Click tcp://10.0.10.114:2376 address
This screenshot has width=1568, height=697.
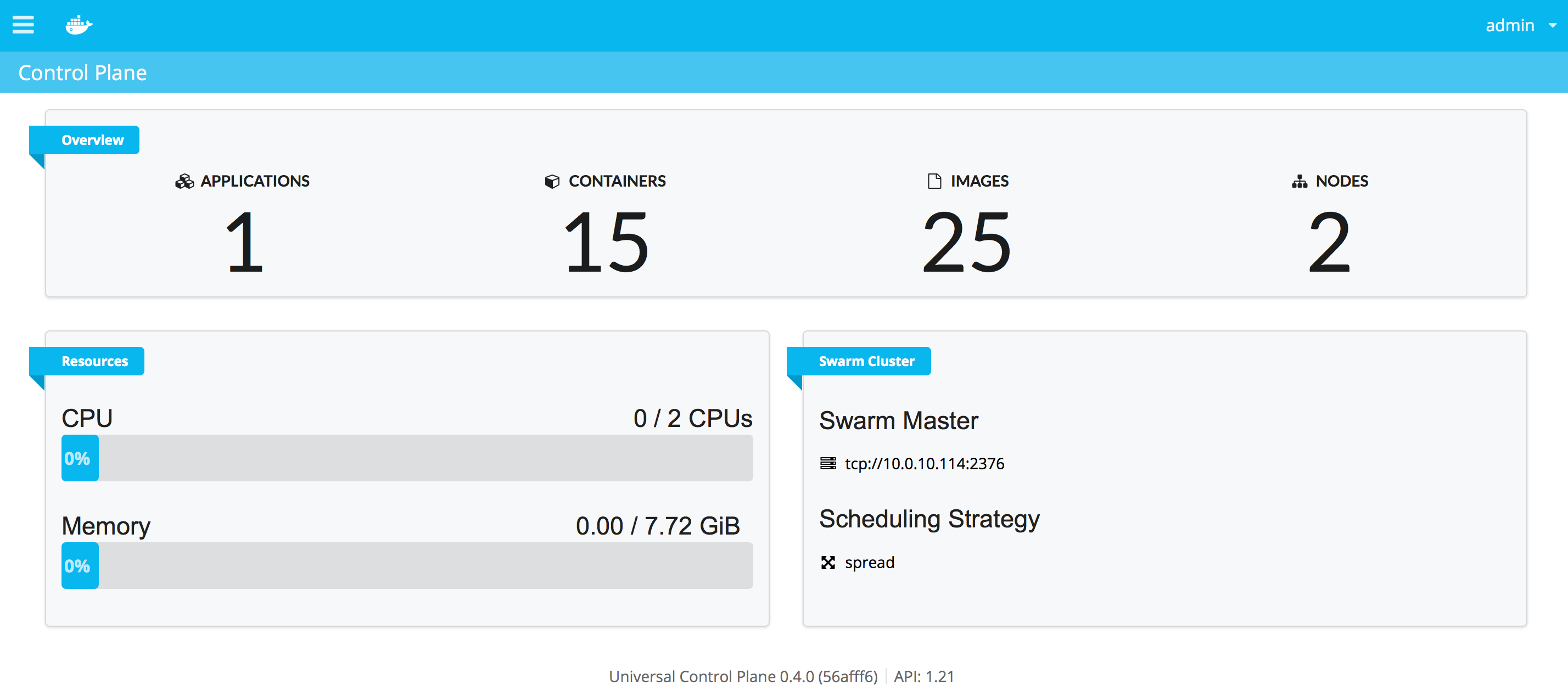[925, 464]
